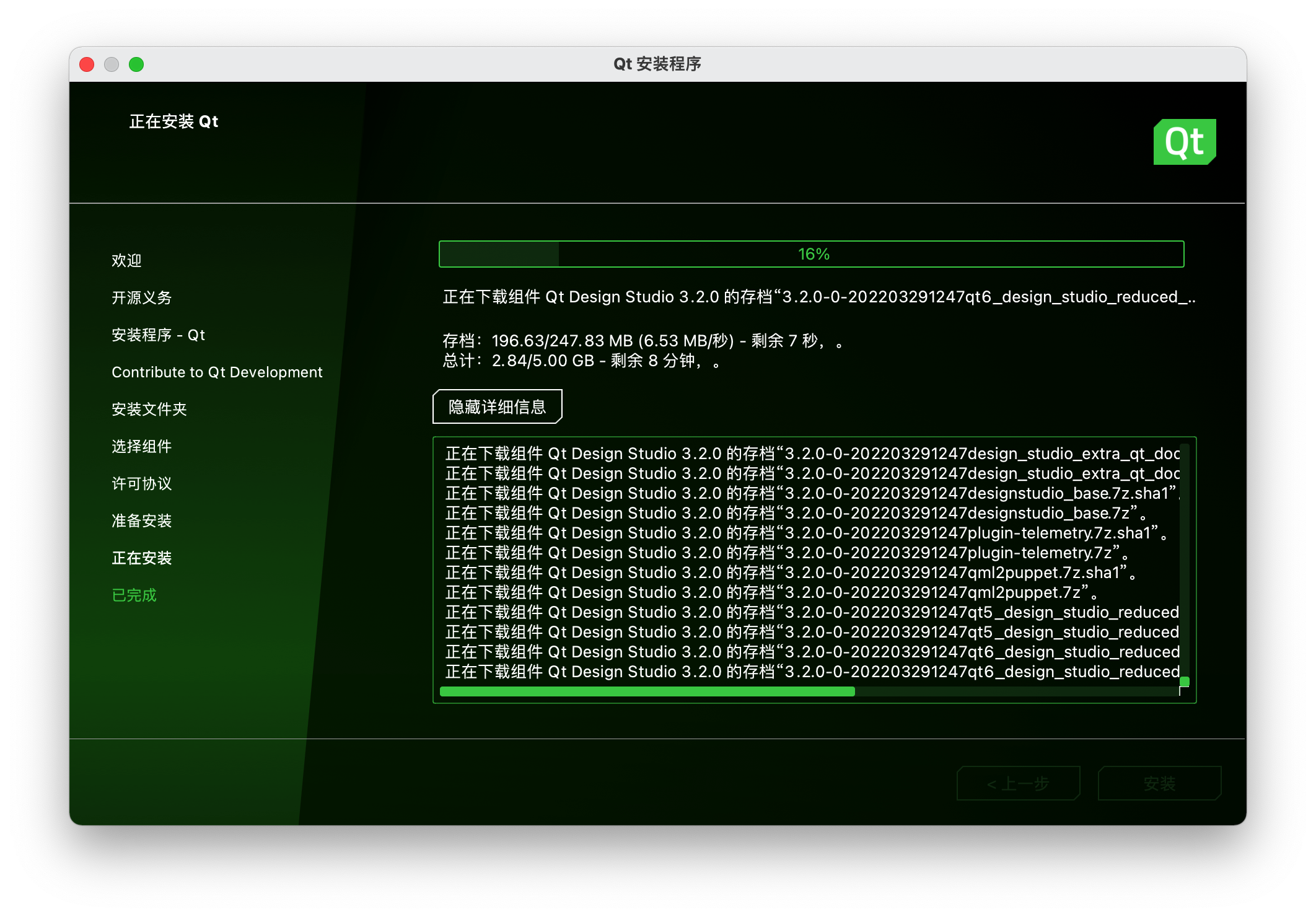Image resolution: width=1316 pixels, height=917 pixels.
Task: Click the gray minimize window button
Action: [x=112, y=64]
